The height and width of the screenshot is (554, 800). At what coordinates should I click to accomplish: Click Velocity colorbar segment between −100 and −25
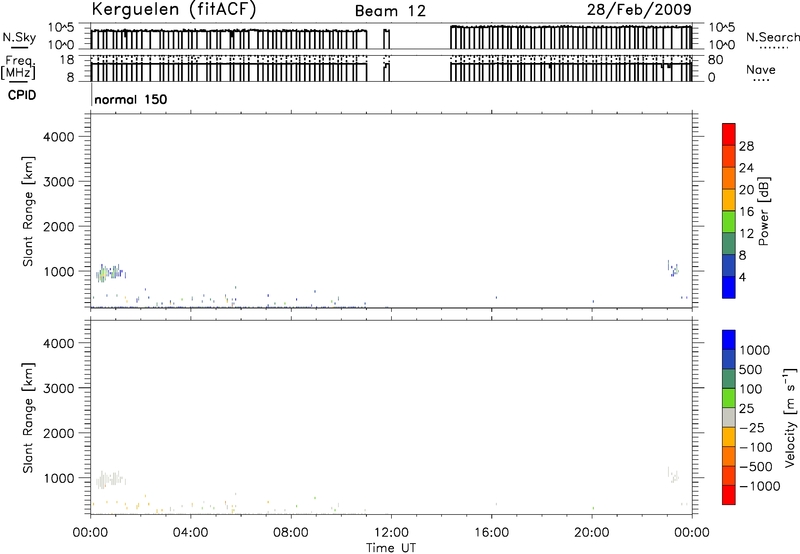tap(729, 437)
